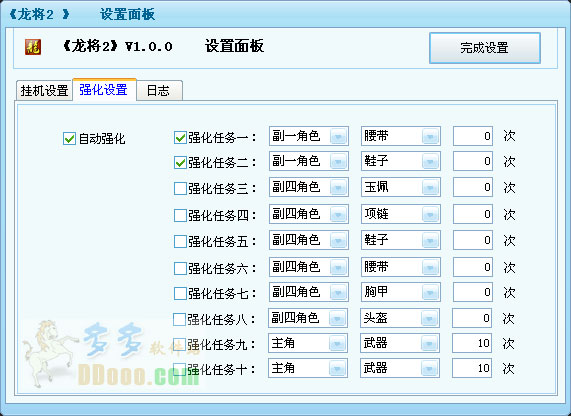Switch to the 挂机设置 tab
This screenshot has height=416, width=571.
click(44, 90)
